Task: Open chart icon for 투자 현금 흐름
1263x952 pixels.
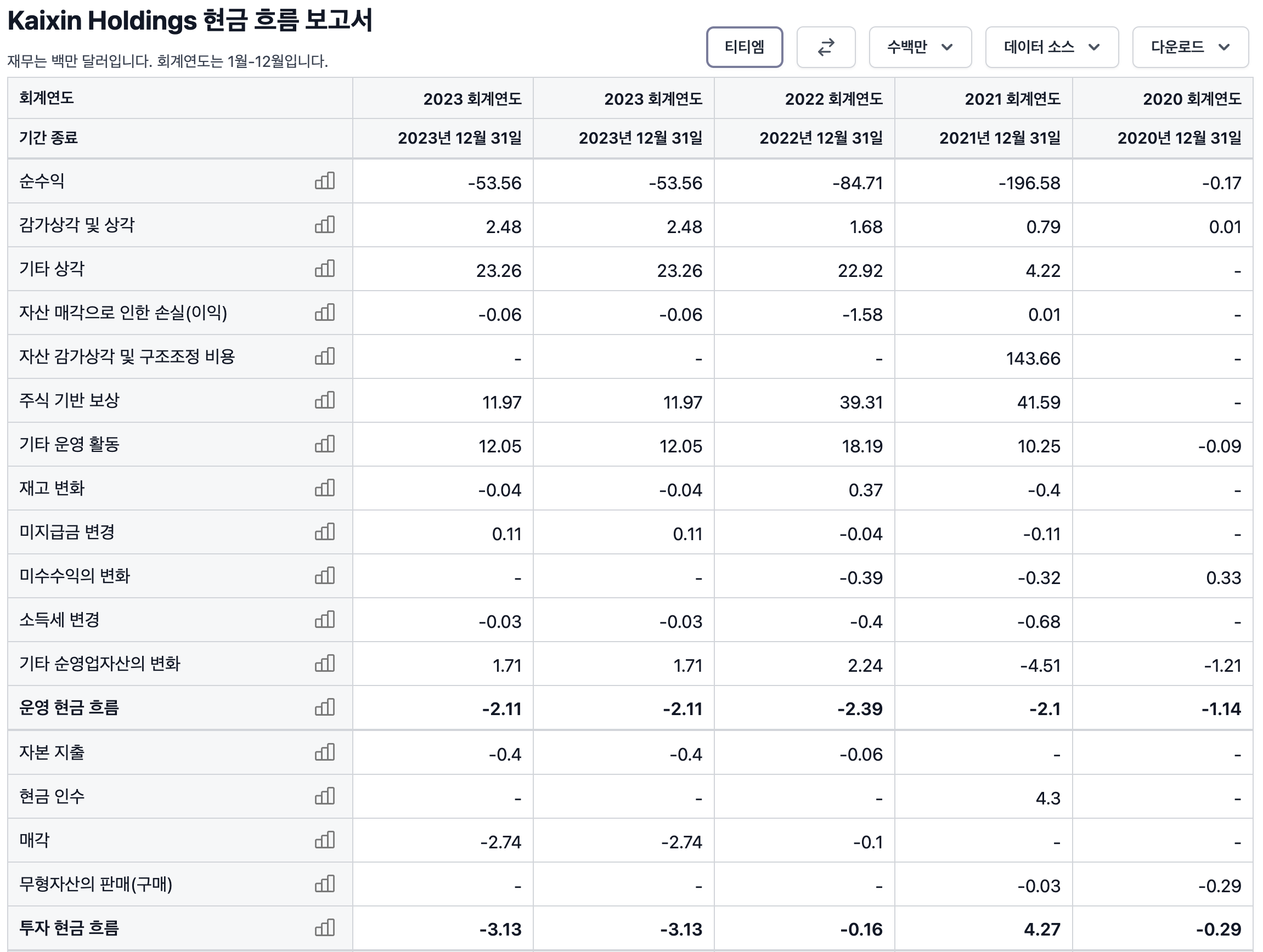Action: point(324,927)
